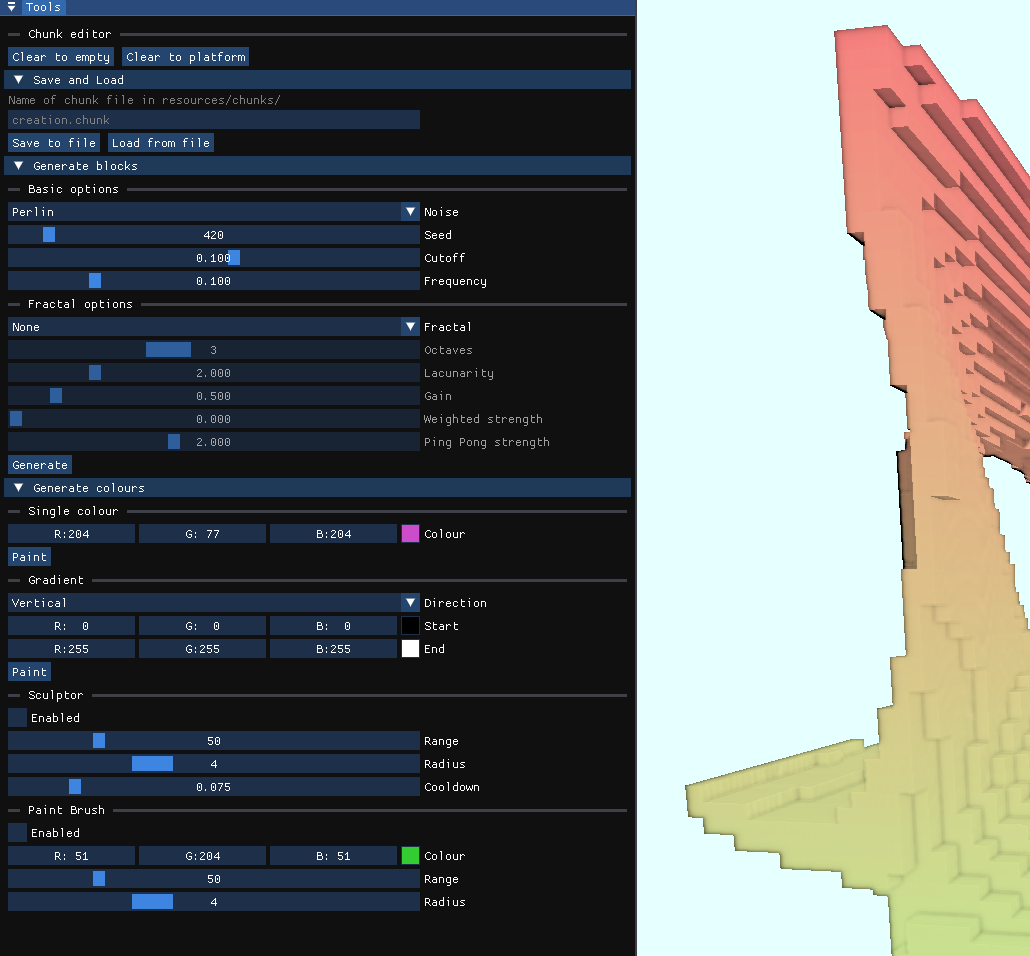
Task: Open the Vertical gradient direction dropdown
Action: [213, 603]
